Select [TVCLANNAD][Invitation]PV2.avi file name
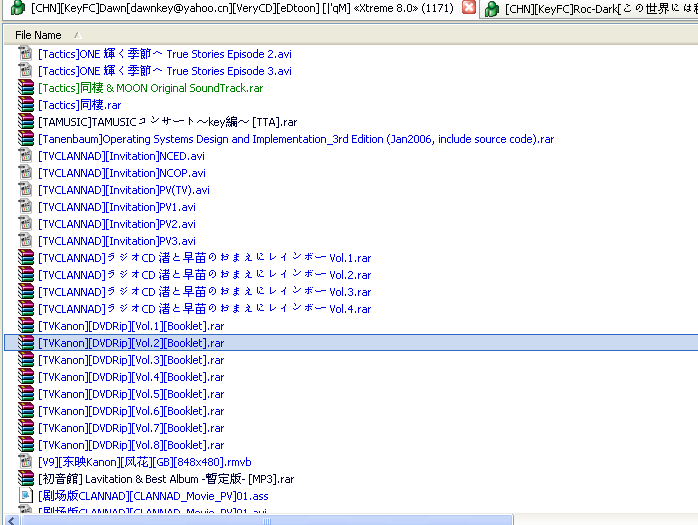The height and width of the screenshot is (525, 698). 117,224
